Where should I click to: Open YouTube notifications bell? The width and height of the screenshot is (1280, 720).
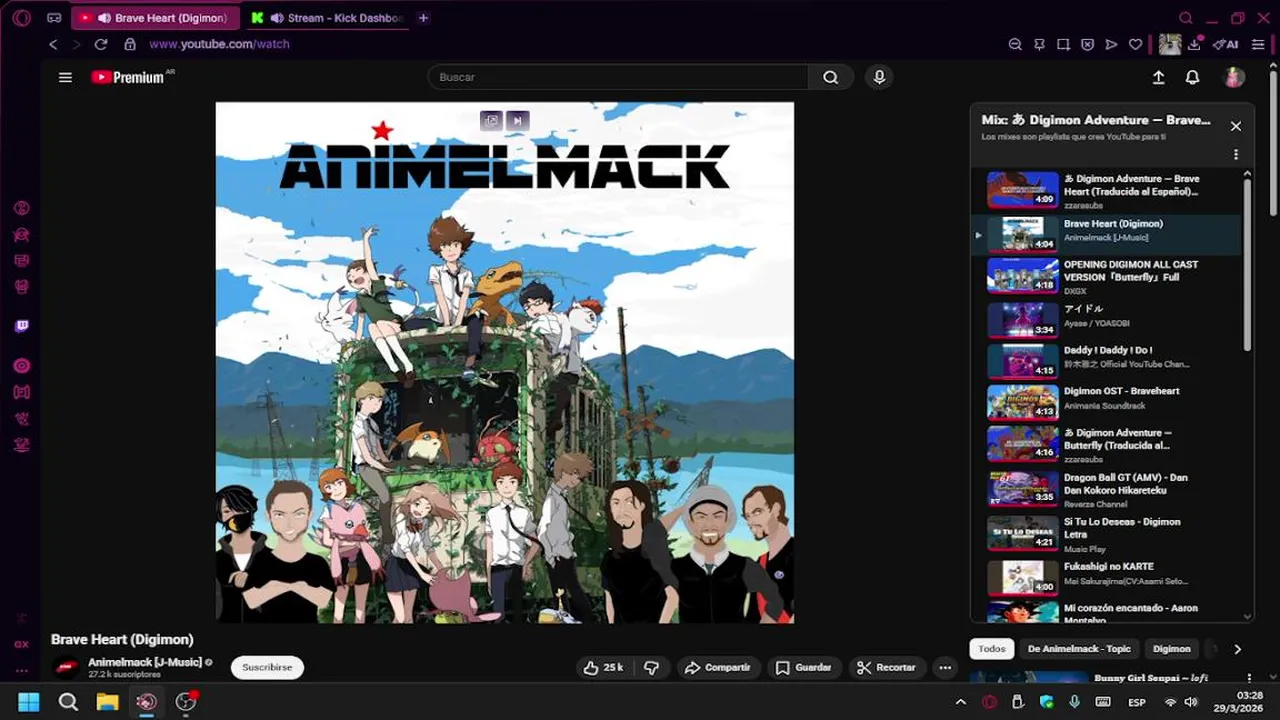click(x=1192, y=77)
